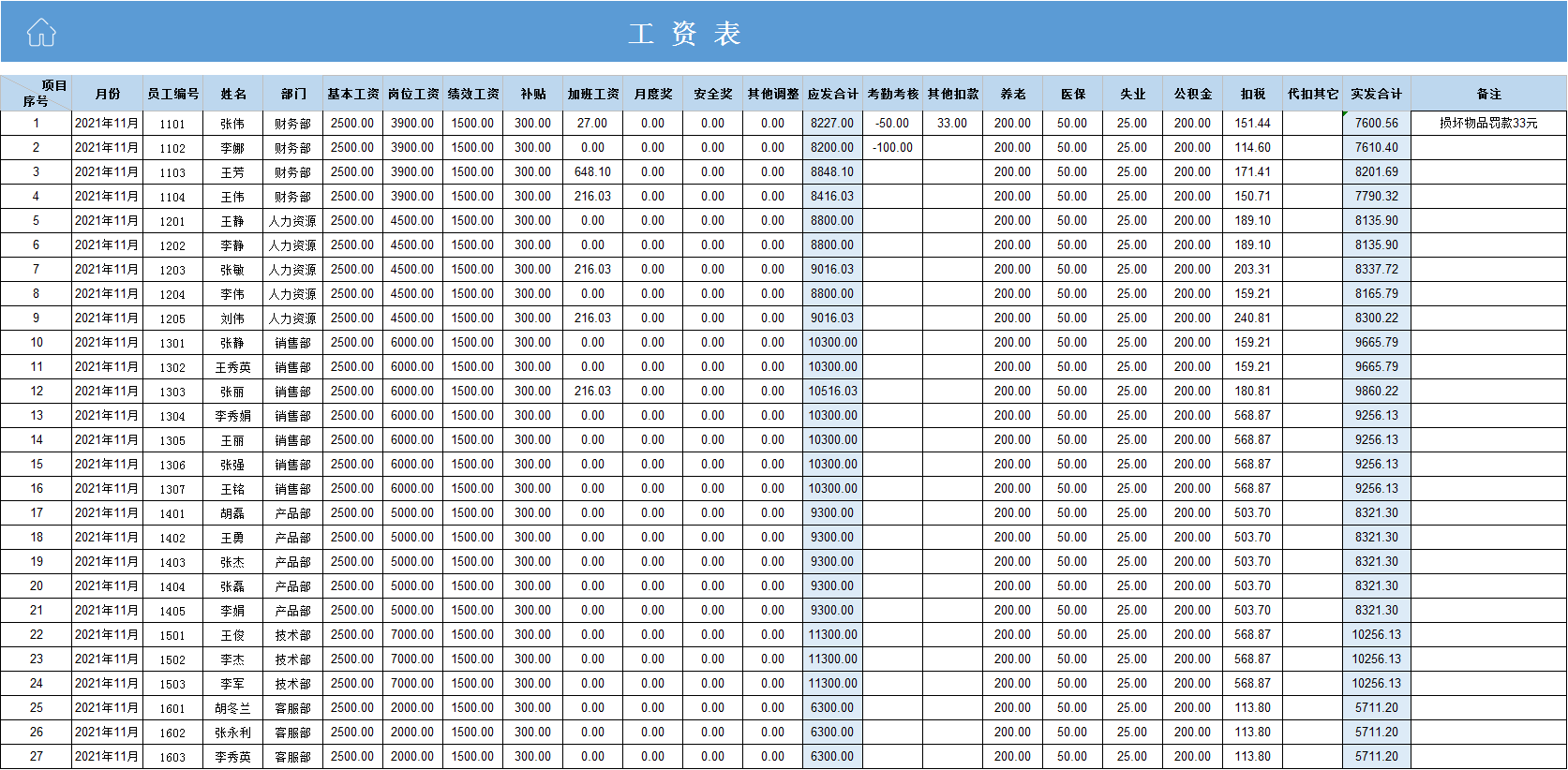Click the name cell 李秀英
This screenshot has height=770, width=1568.
point(233,756)
